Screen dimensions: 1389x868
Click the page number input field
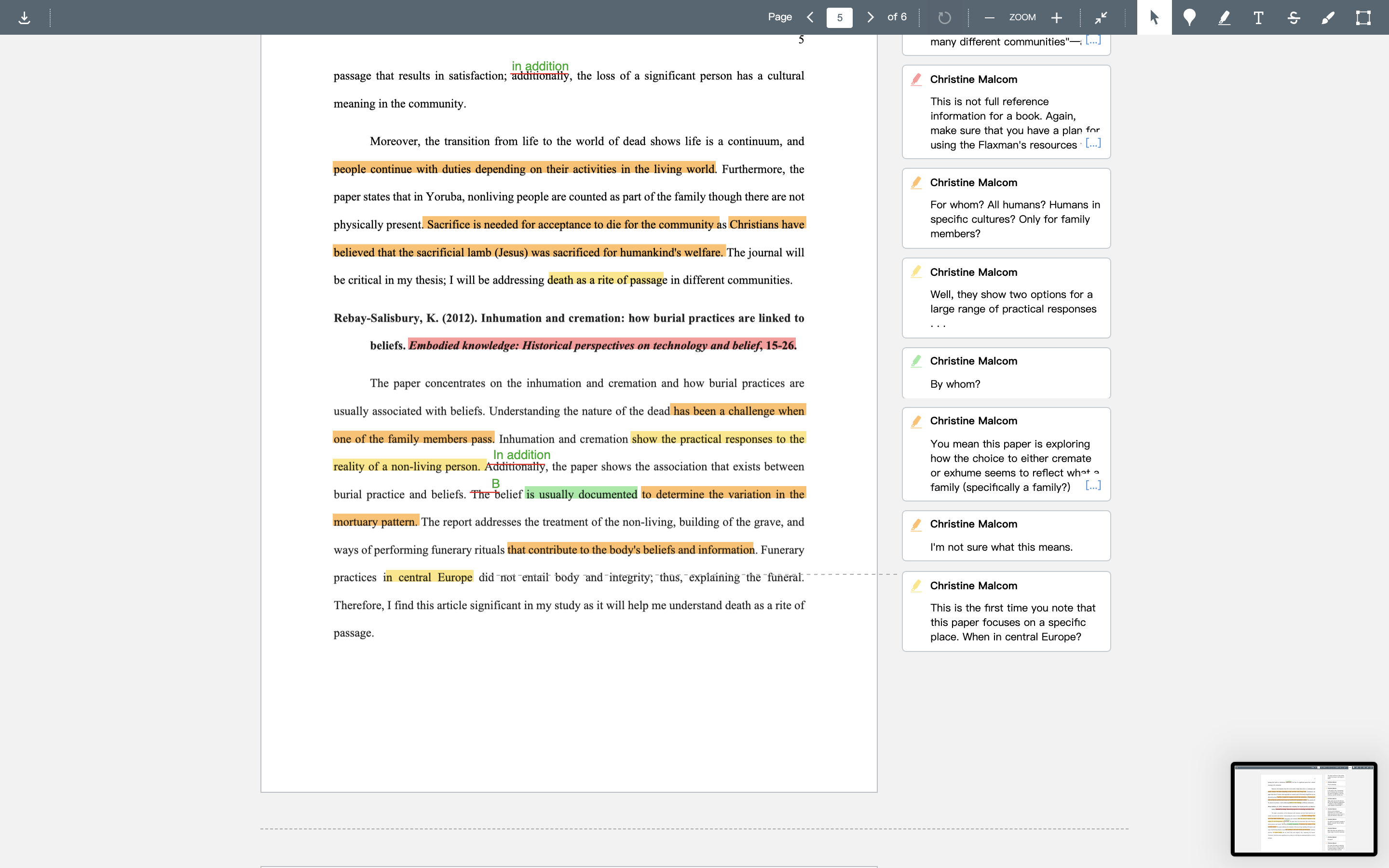pyautogui.click(x=839, y=17)
